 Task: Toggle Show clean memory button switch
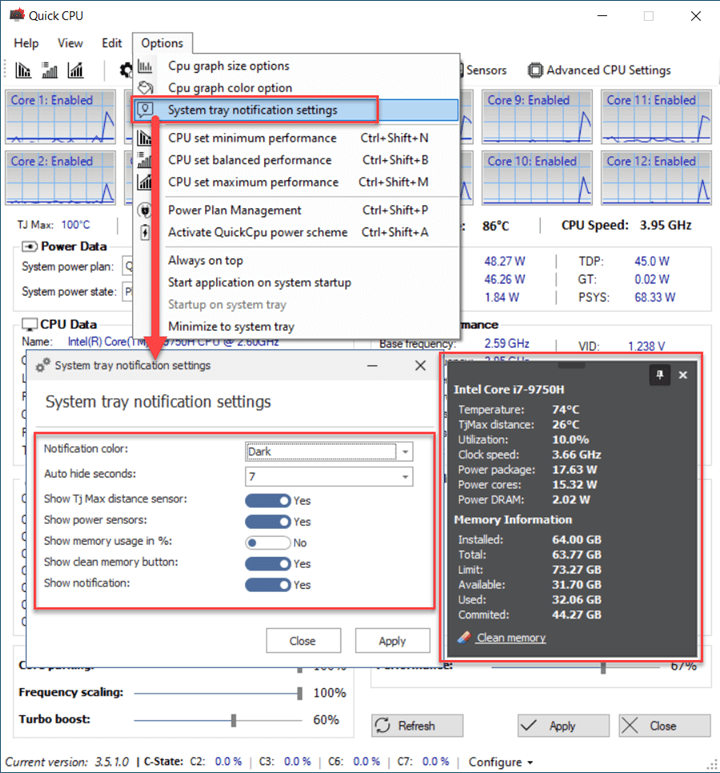(268, 563)
